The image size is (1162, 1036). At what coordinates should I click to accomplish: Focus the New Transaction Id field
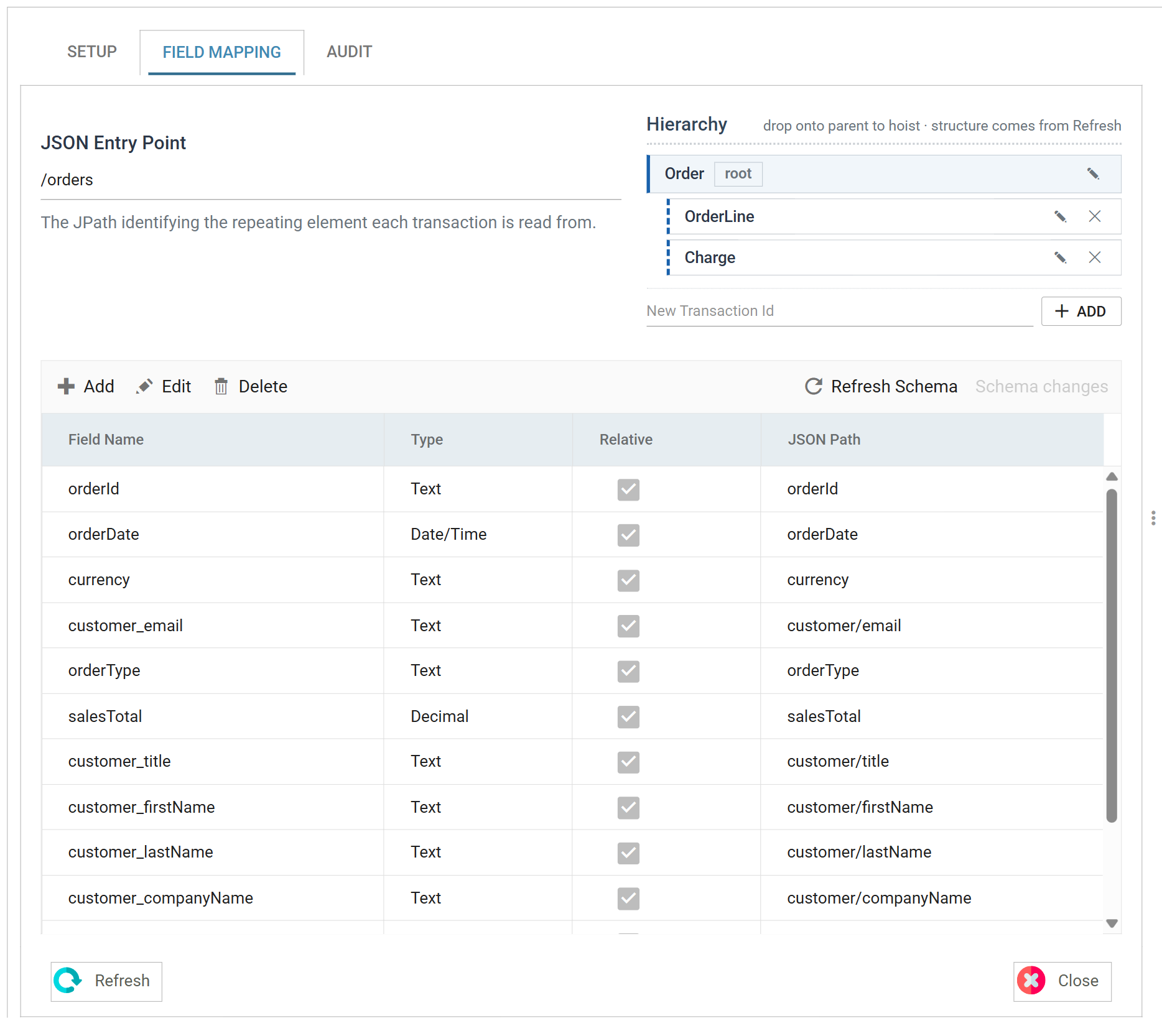840,311
